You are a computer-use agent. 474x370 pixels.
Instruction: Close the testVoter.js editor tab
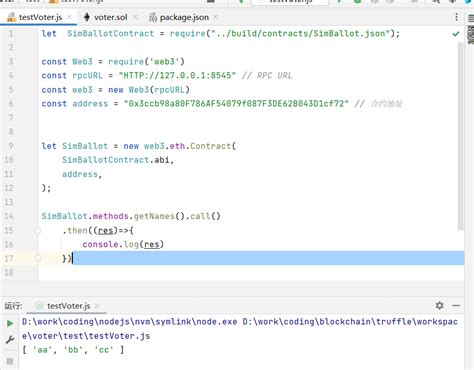[x=69, y=17]
